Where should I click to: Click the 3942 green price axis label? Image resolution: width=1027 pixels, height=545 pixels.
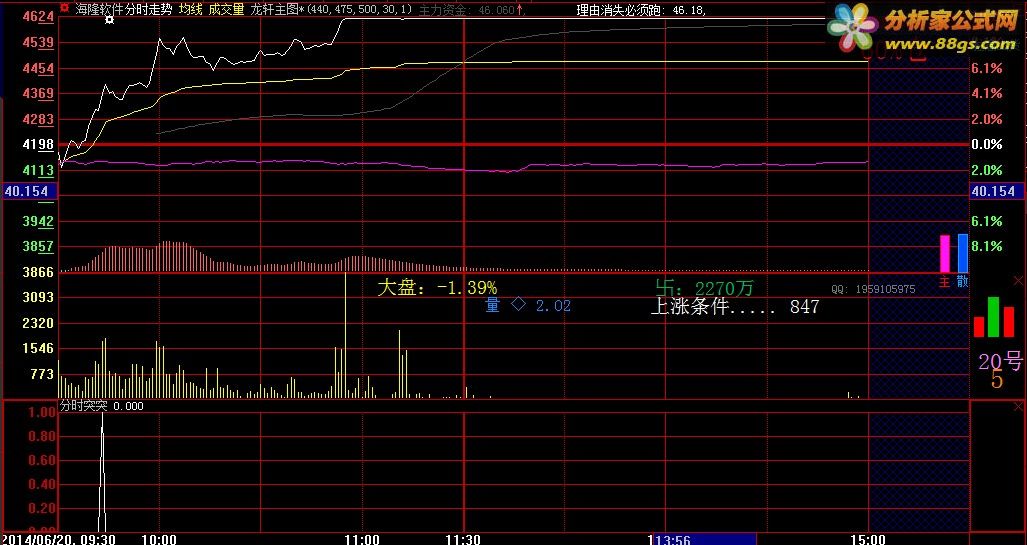(38, 221)
